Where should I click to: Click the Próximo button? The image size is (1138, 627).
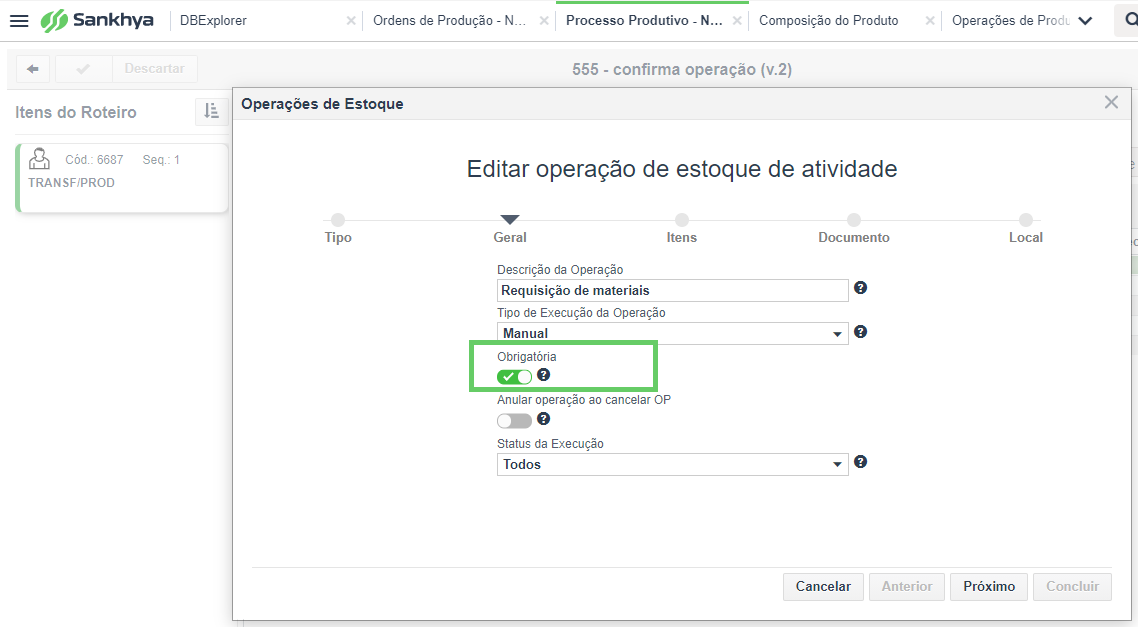pos(988,586)
